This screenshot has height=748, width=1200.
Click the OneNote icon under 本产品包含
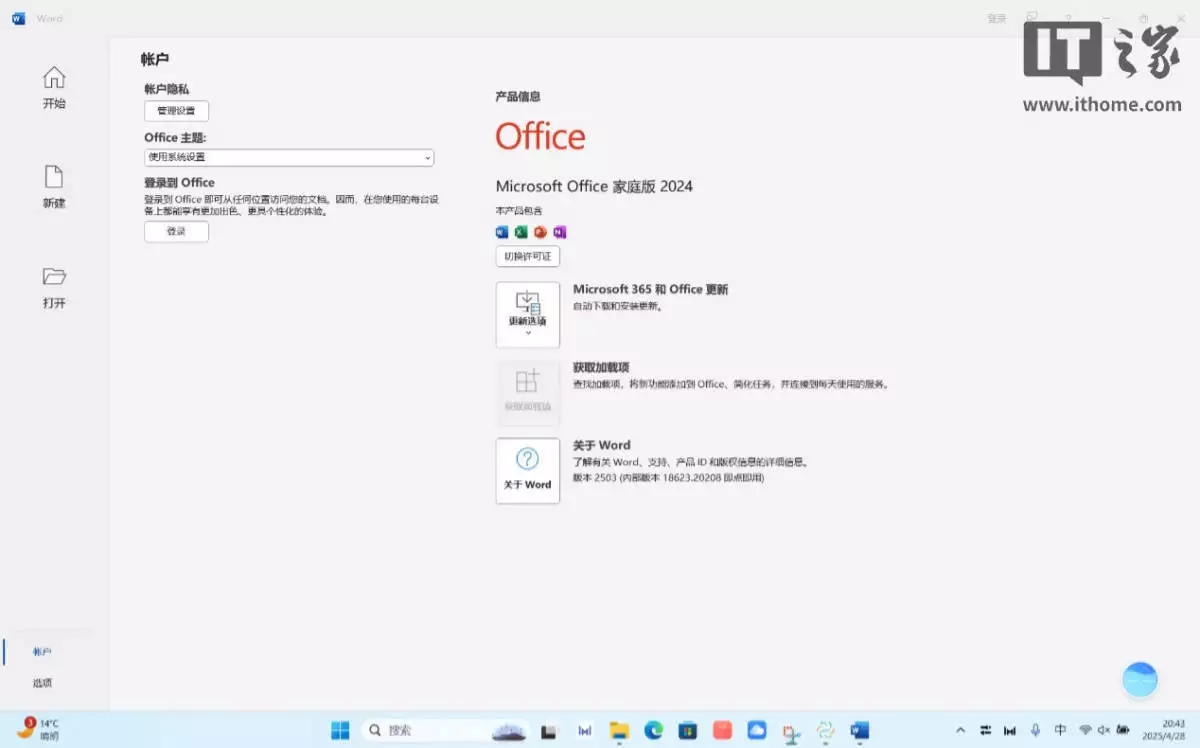point(559,232)
